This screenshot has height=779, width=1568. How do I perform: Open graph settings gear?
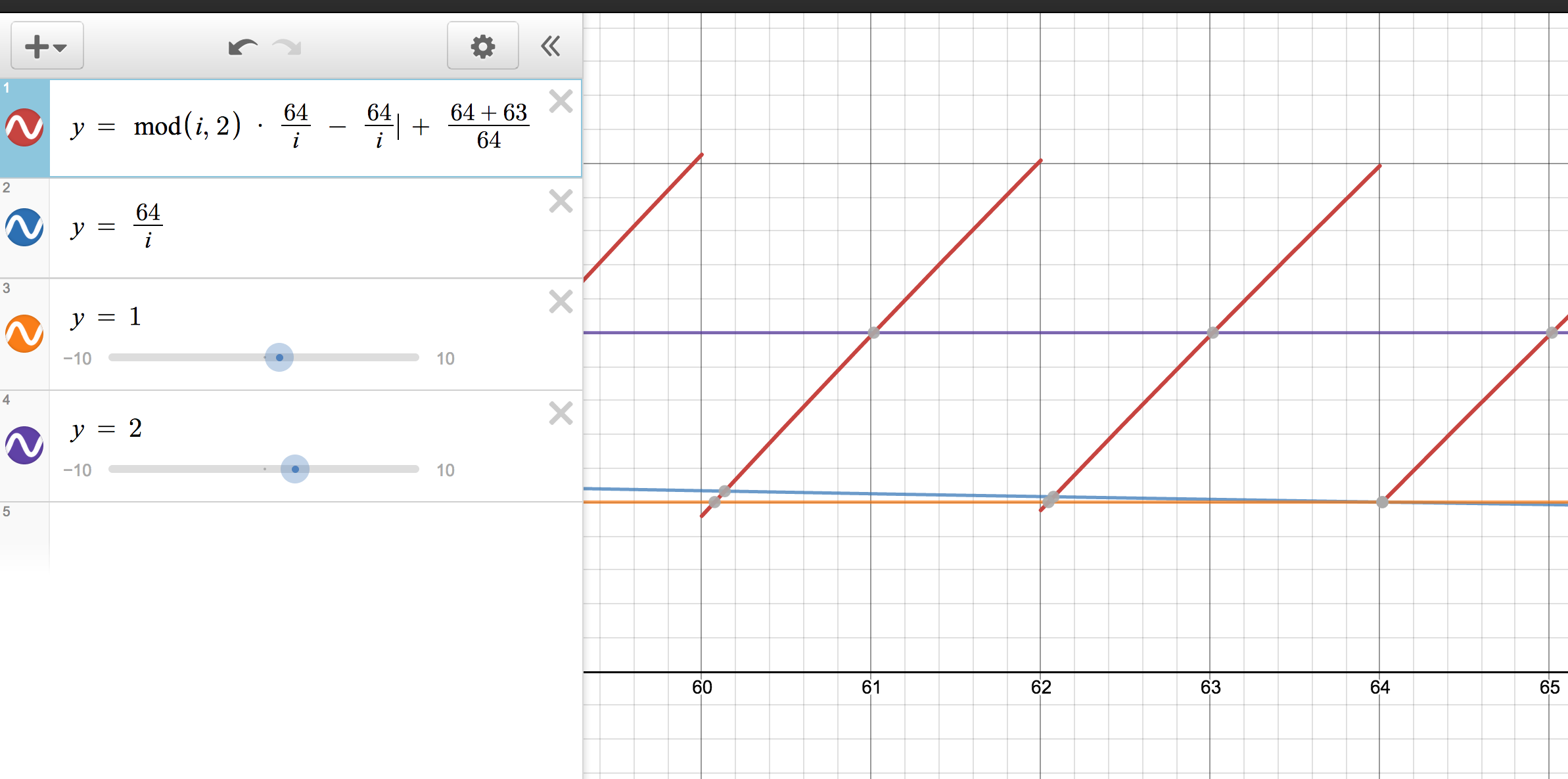pos(482,46)
